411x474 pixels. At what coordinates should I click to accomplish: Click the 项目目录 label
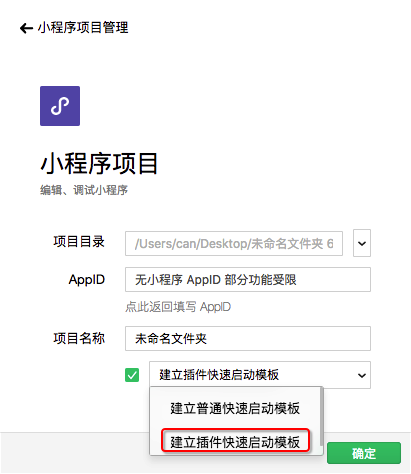point(79,242)
